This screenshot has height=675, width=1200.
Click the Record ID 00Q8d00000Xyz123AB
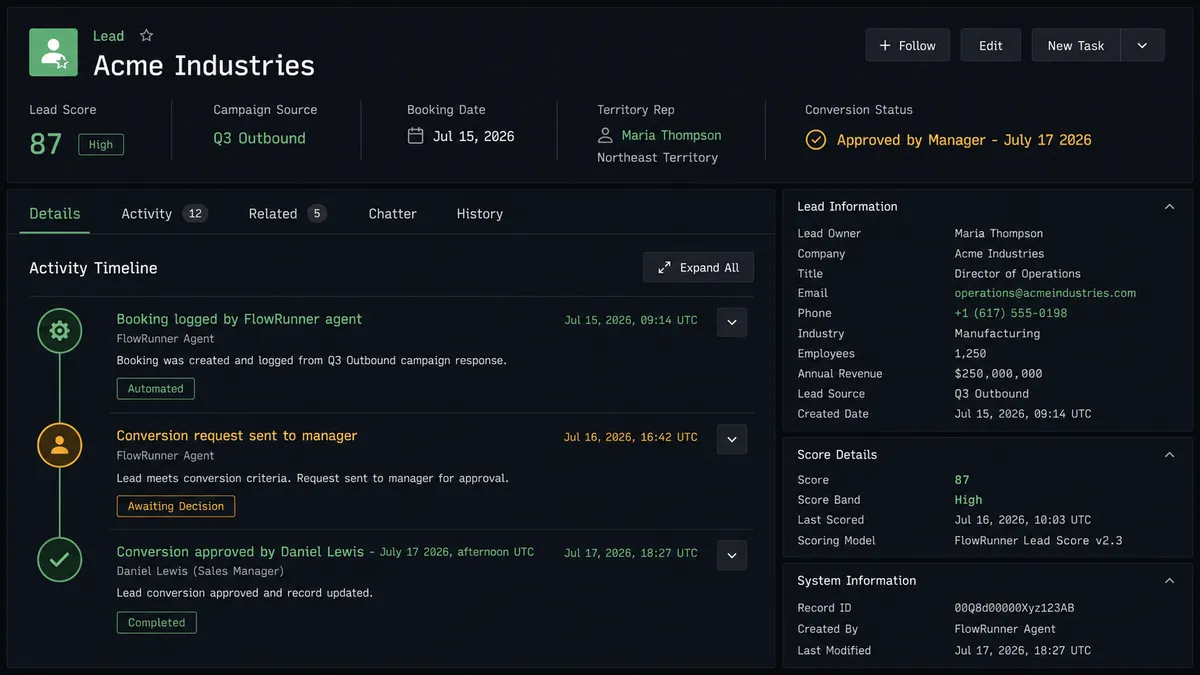1014,608
